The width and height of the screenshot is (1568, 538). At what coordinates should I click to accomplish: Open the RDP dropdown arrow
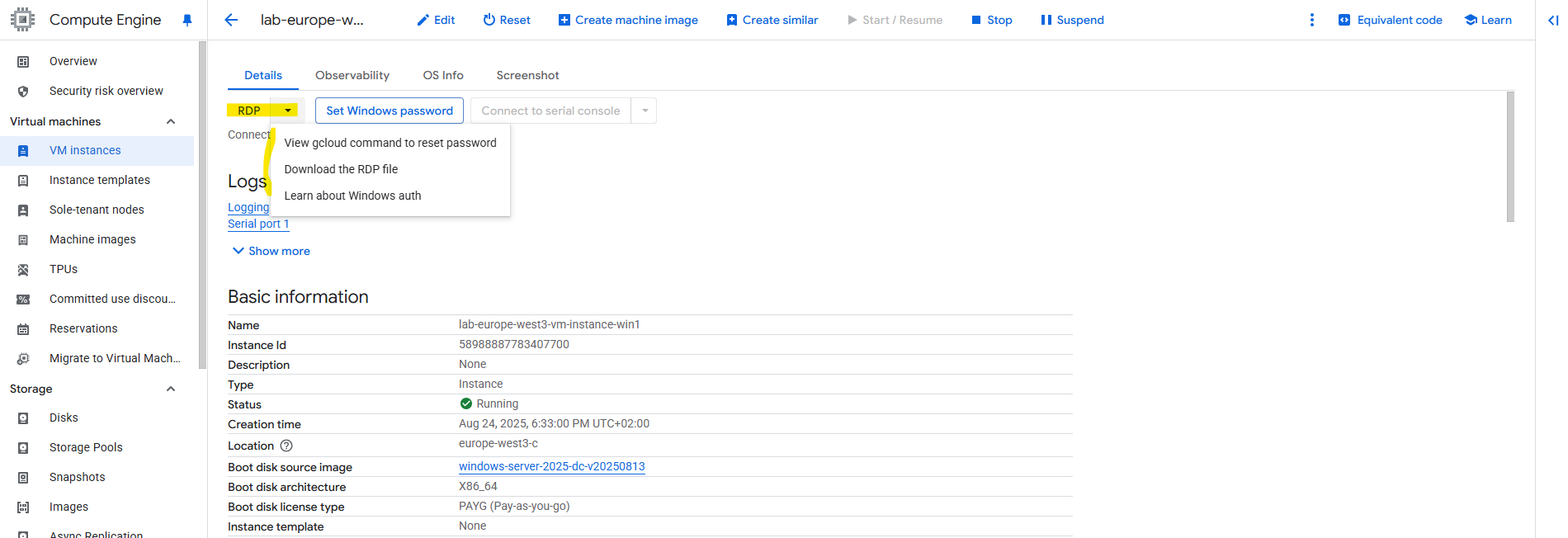(x=288, y=111)
